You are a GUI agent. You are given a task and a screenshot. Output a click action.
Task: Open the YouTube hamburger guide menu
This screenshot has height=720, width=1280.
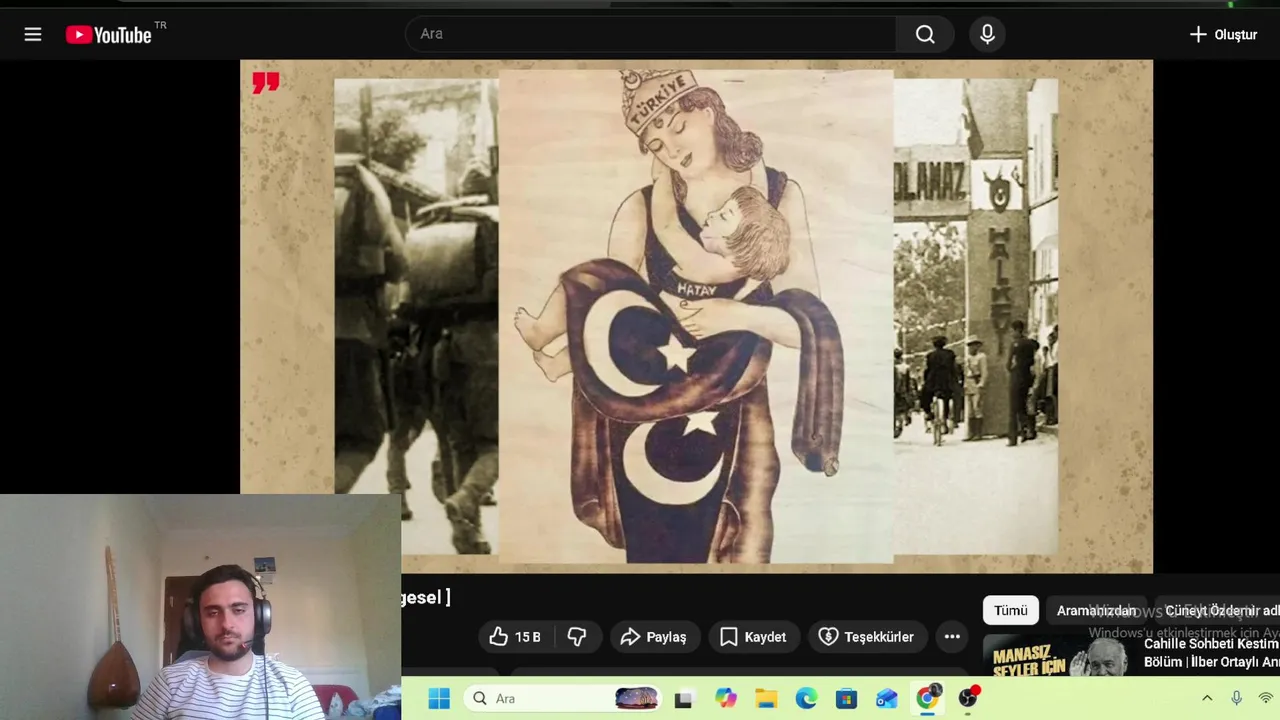(x=33, y=35)
